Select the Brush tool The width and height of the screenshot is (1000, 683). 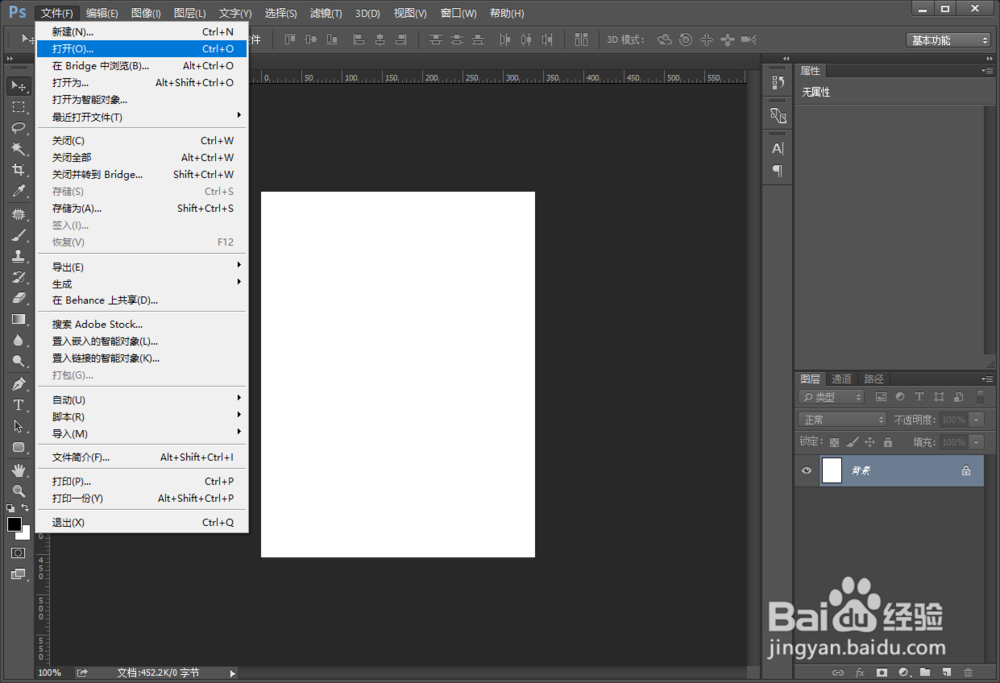click(18, 235)
